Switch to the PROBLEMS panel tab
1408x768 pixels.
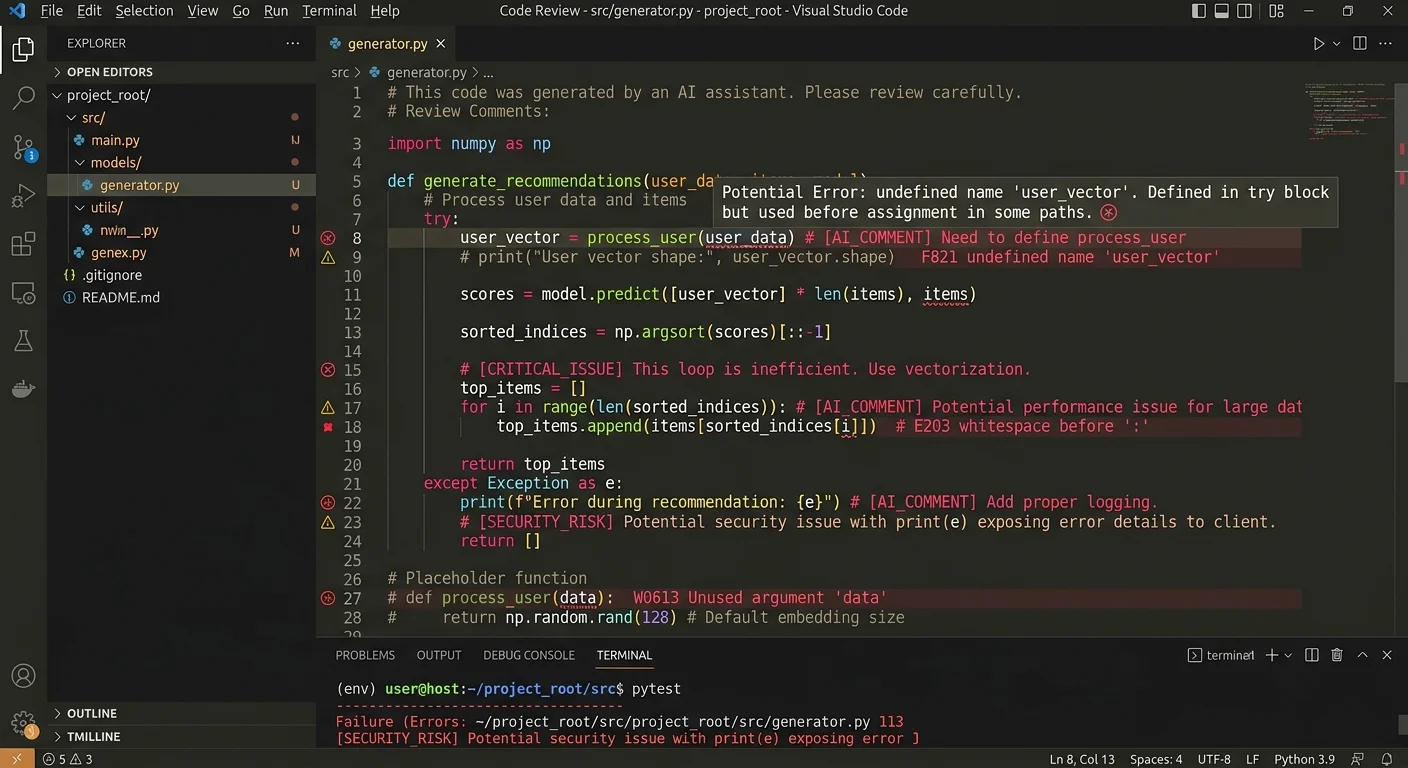coord(365,655)
